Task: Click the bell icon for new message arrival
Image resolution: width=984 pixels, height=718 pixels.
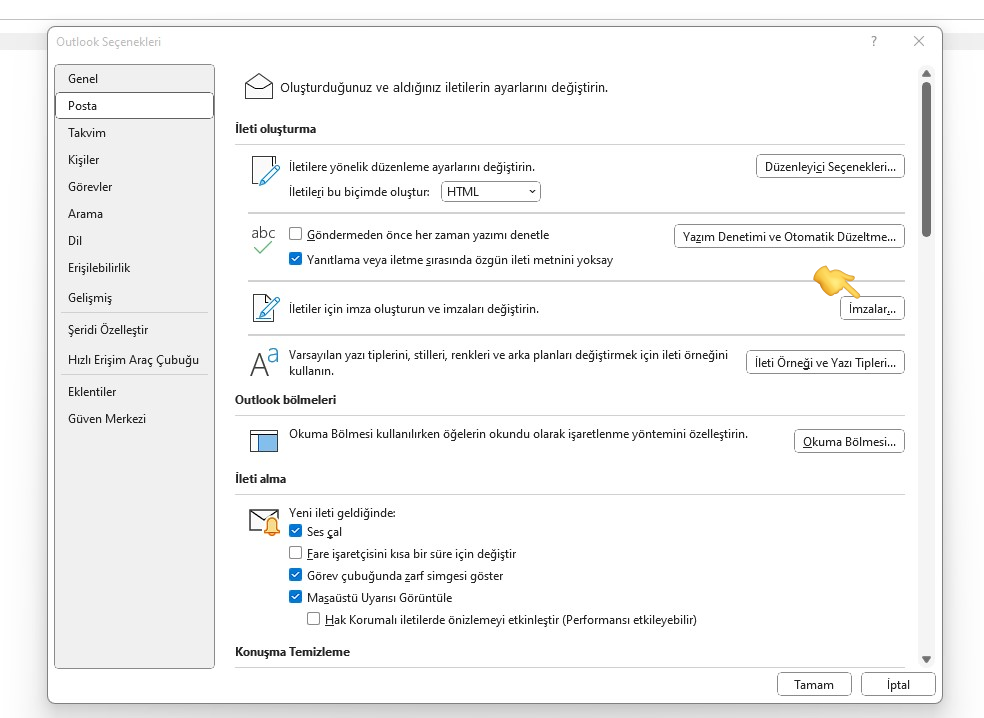Action: tap(262, 518)
